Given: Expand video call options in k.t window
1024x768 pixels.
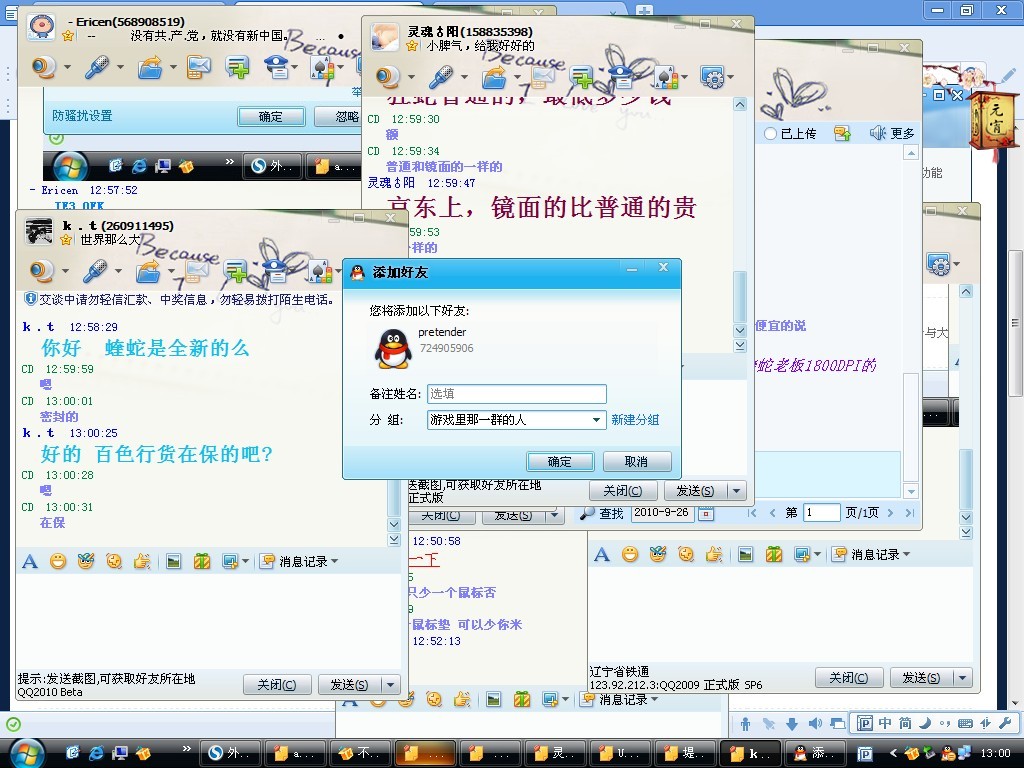Looking at the screenshot, I should 65,271.
